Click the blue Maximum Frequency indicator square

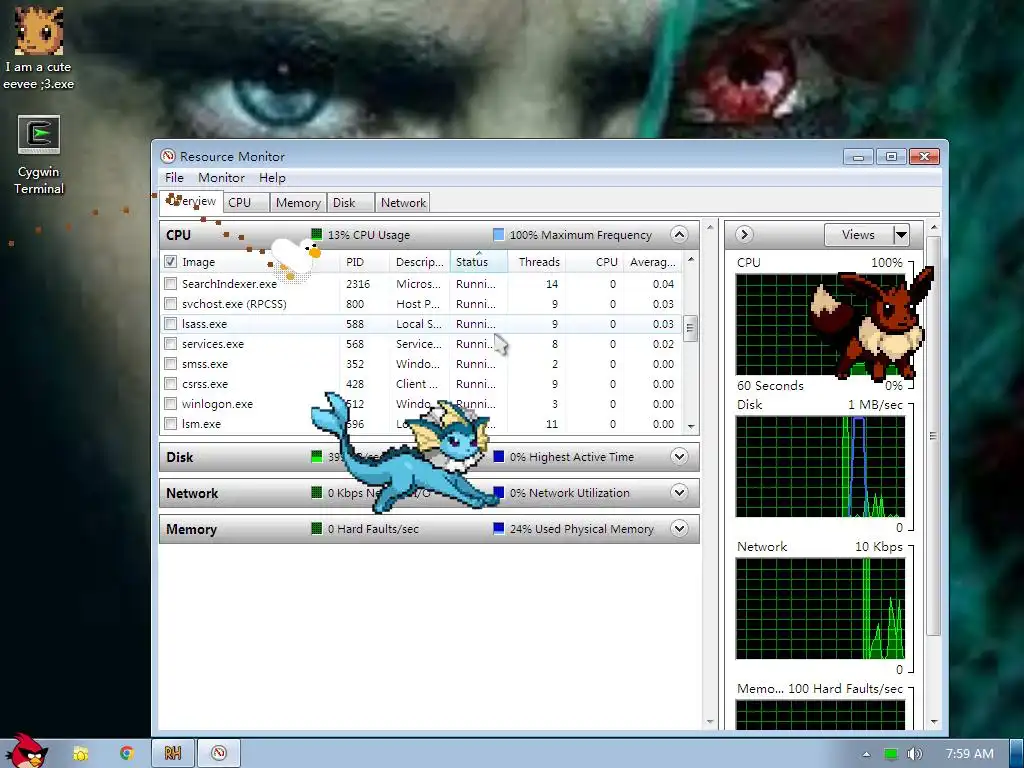498,234
